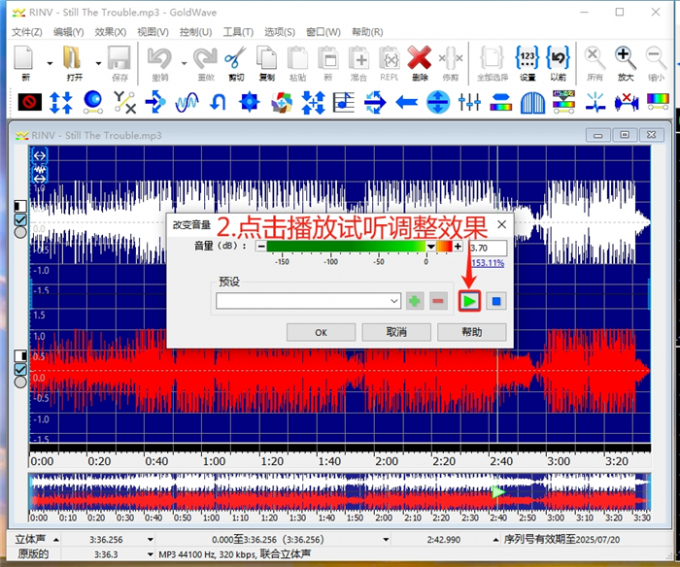Click the Save floppy disk icon
This screenshot has height=567, width=680.
pyautogui.click(x=119, y=58)
